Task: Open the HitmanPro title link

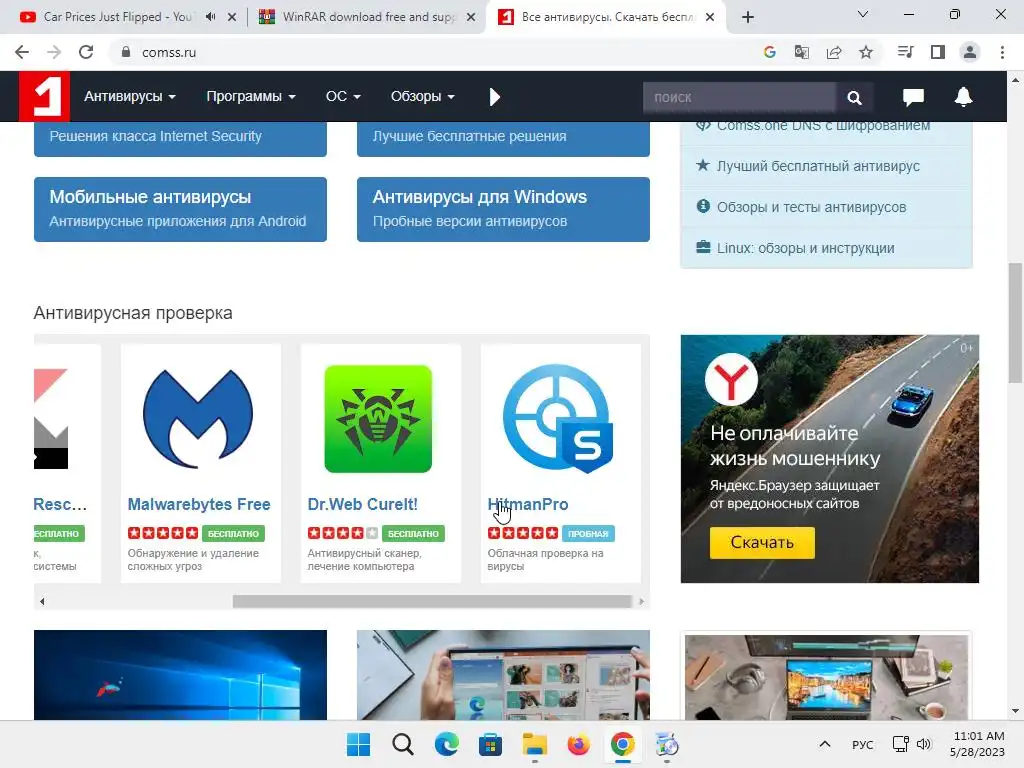Action: [x=528, y=504]
